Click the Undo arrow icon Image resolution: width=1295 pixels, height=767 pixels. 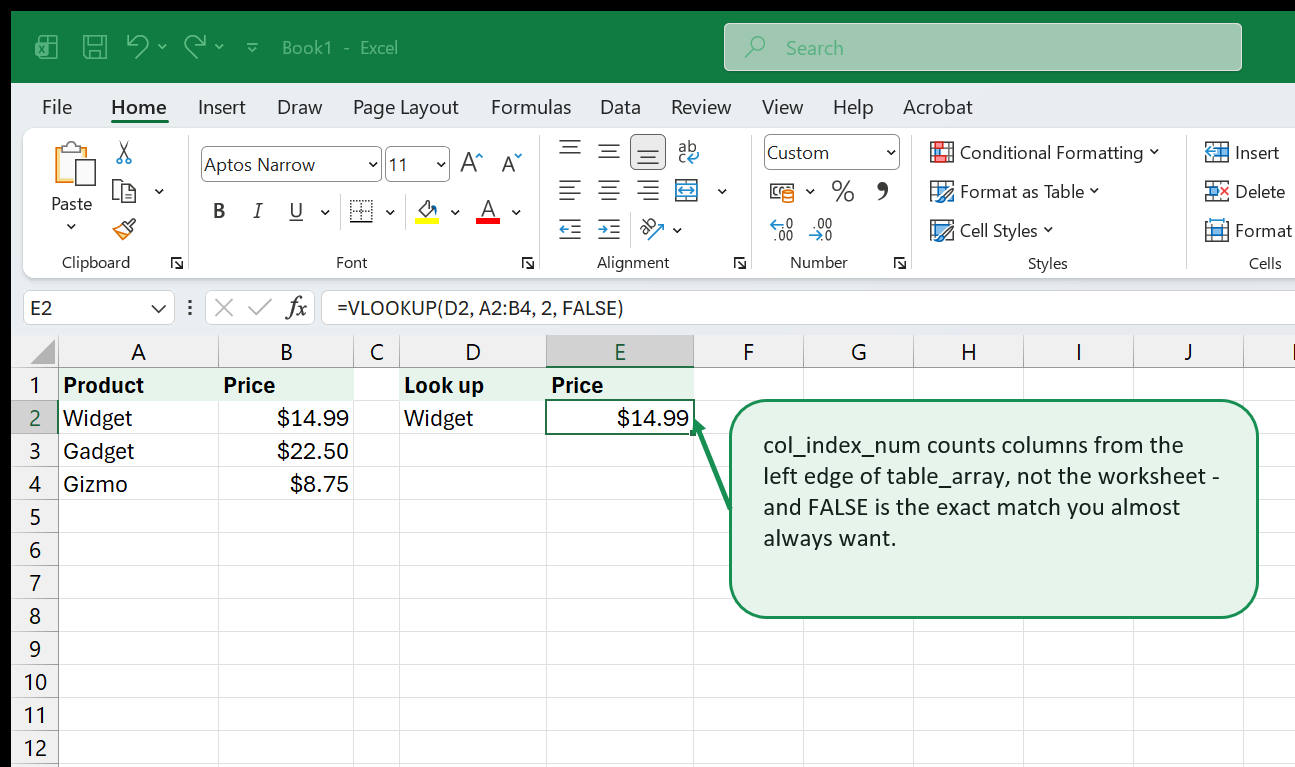138,46
